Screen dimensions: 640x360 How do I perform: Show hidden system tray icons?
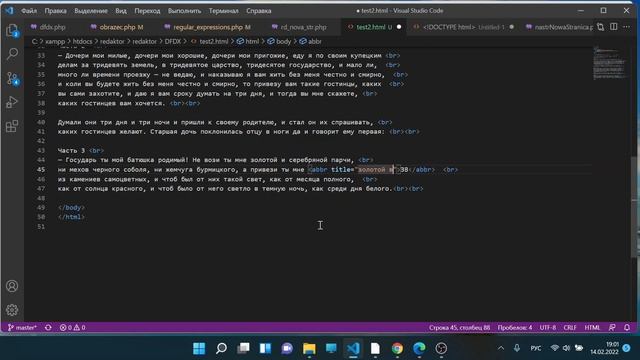501,348
